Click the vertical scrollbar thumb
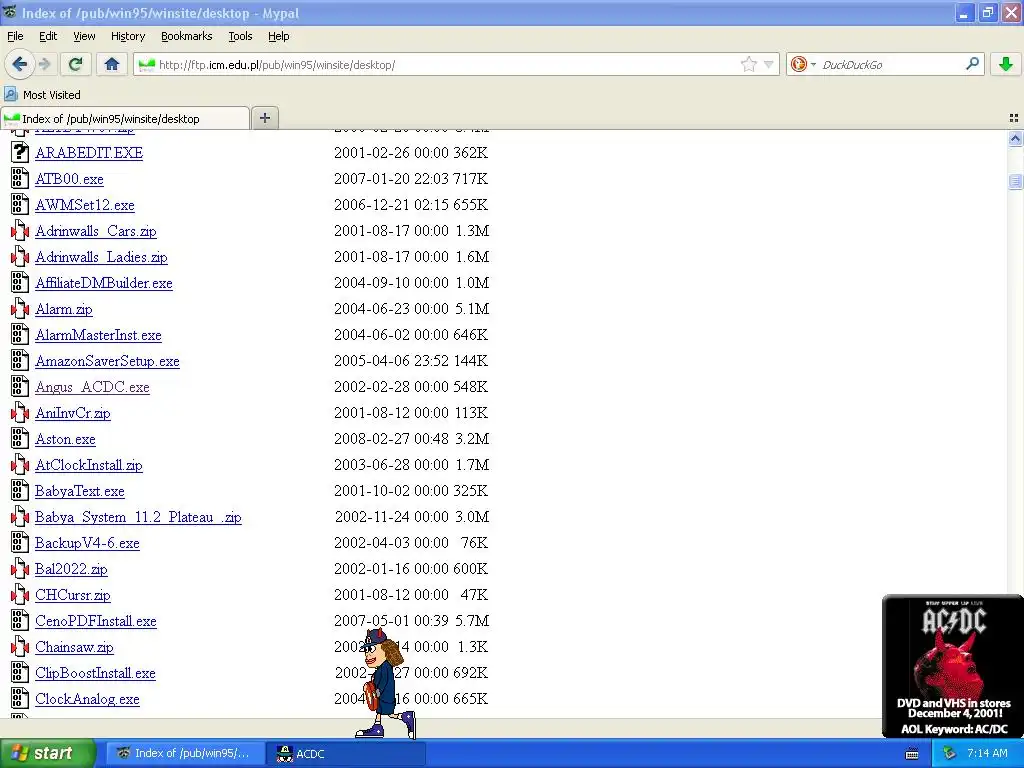1024x768 pixels. coord(1015,181)
